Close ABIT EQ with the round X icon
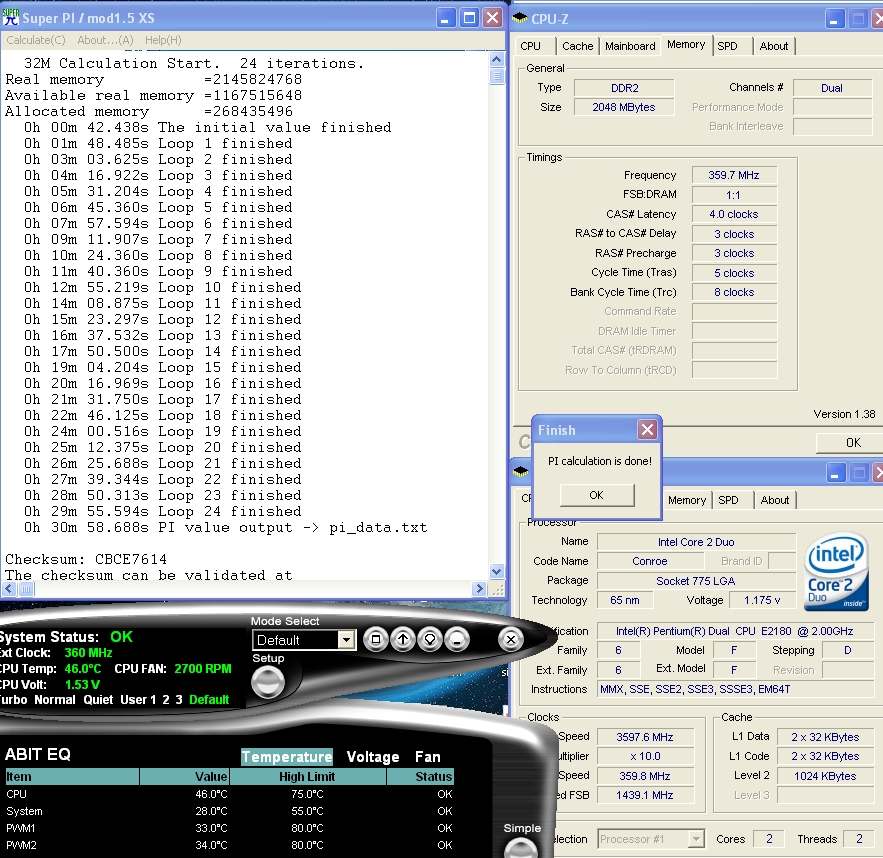Viewport: 883px width, 858px height. (511, 640)
